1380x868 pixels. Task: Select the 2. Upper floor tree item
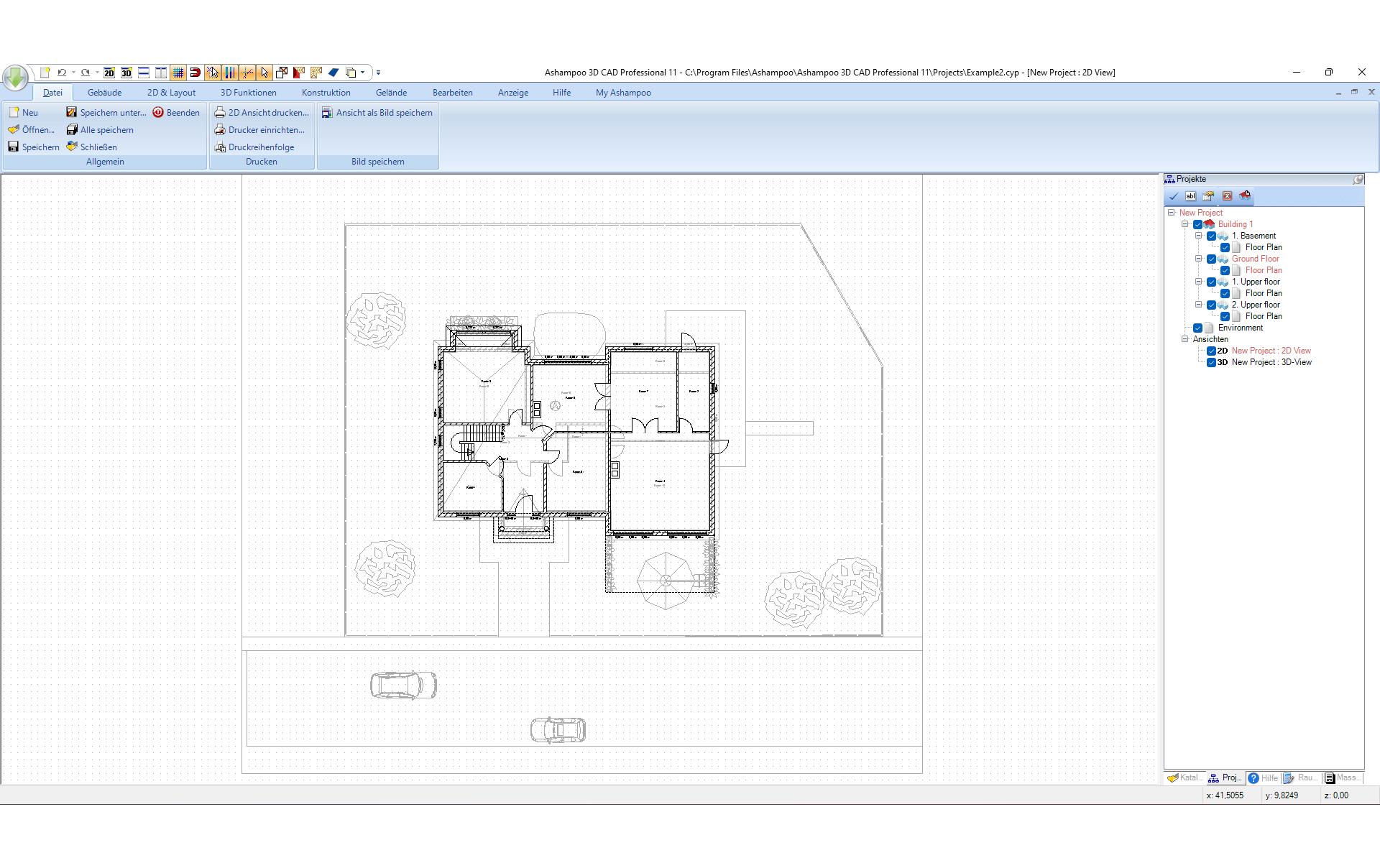click(1255, 305)
